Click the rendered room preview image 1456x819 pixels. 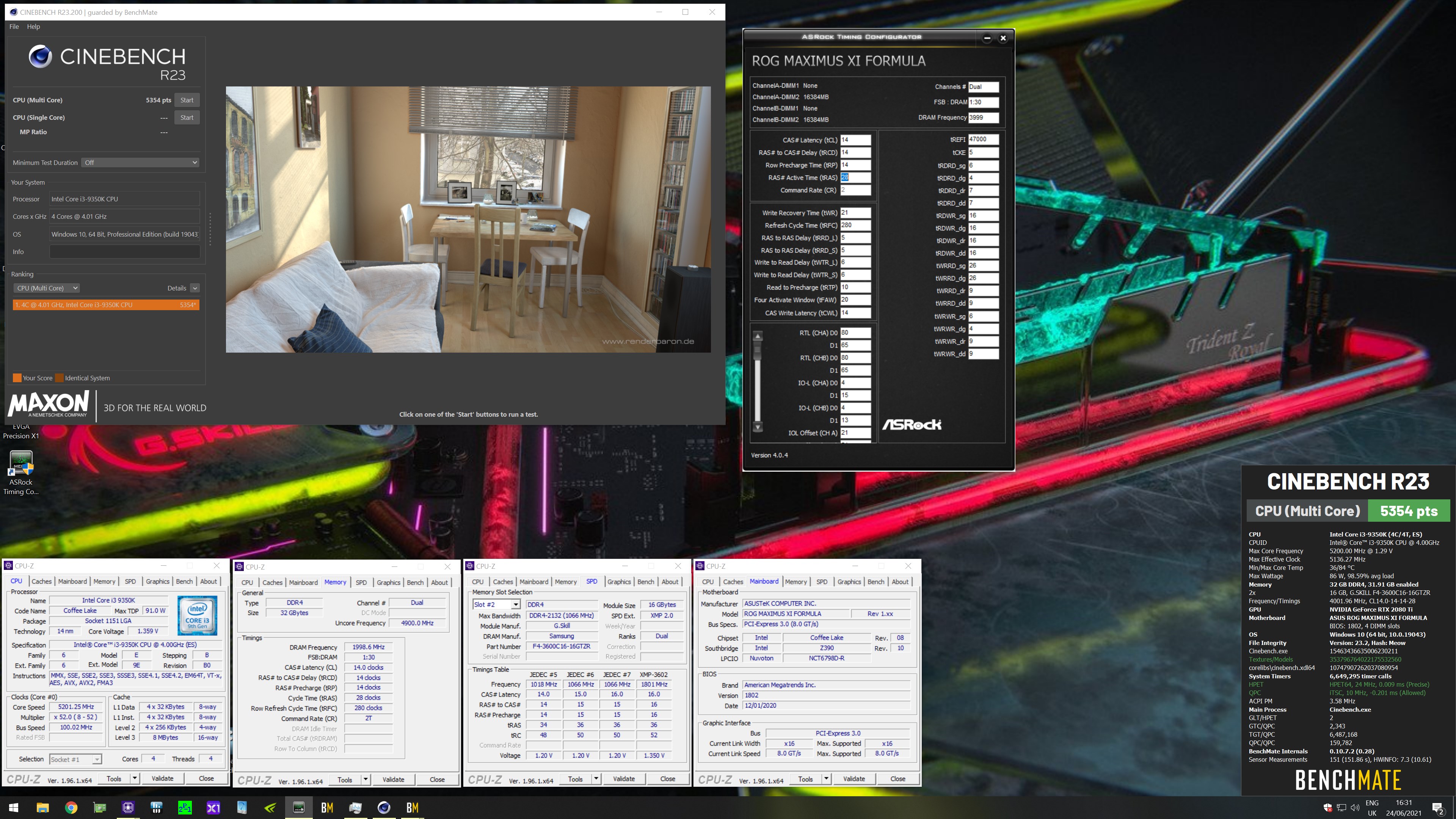pos(468,219)
